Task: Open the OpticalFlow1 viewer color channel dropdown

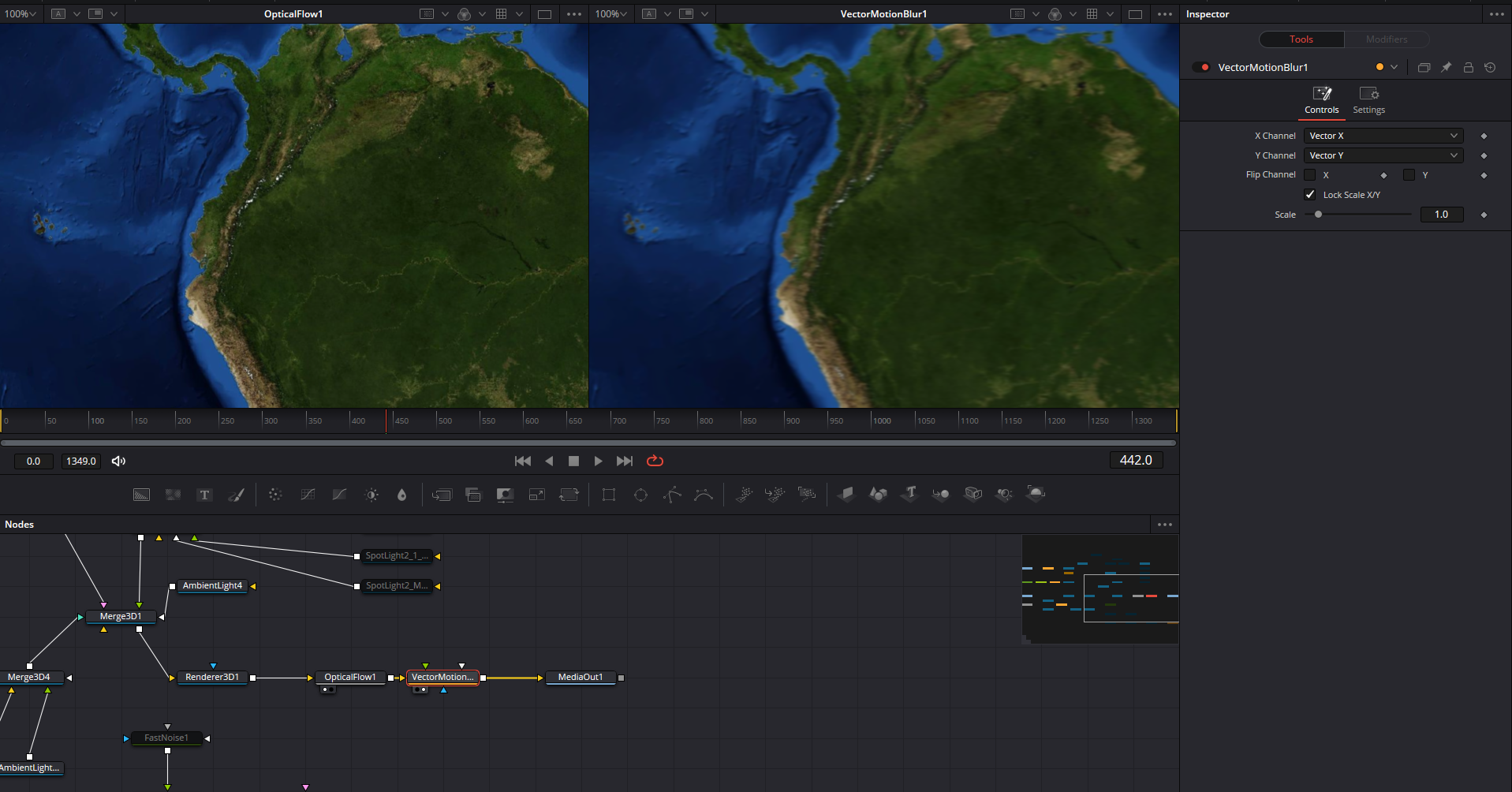Action: tap(482, 14)
